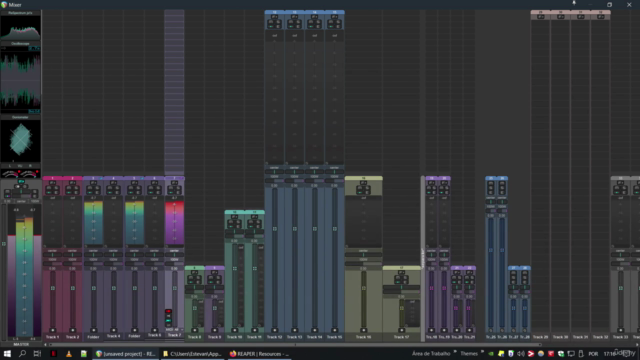Open Windows taskbar search
Screen dimensions: 640x360
pos(22,354)
